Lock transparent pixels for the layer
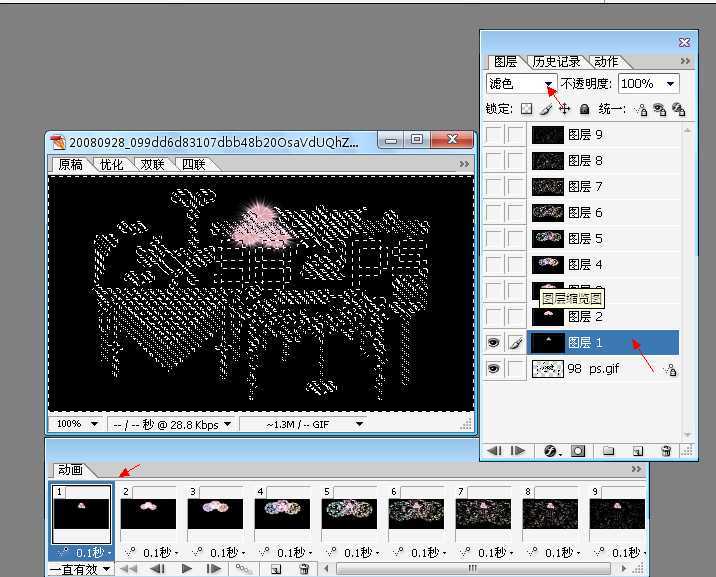Image resolution: width=716 pixels, height=577 pixels. pyautogui.click(x=526, y=109)
